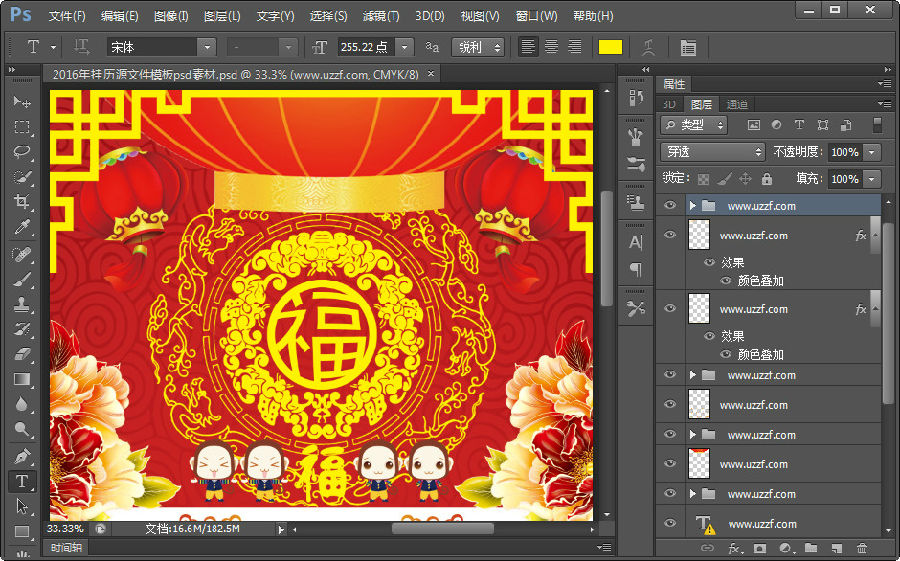
Task: Select the Healing Brush tool
Action: [x=22, y=253]
